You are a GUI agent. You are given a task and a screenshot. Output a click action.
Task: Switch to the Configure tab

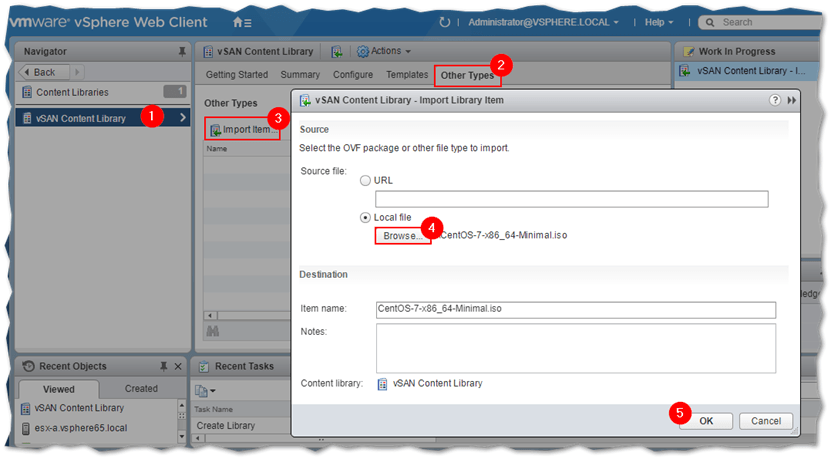pyautogui.click(x=352, y=75)
